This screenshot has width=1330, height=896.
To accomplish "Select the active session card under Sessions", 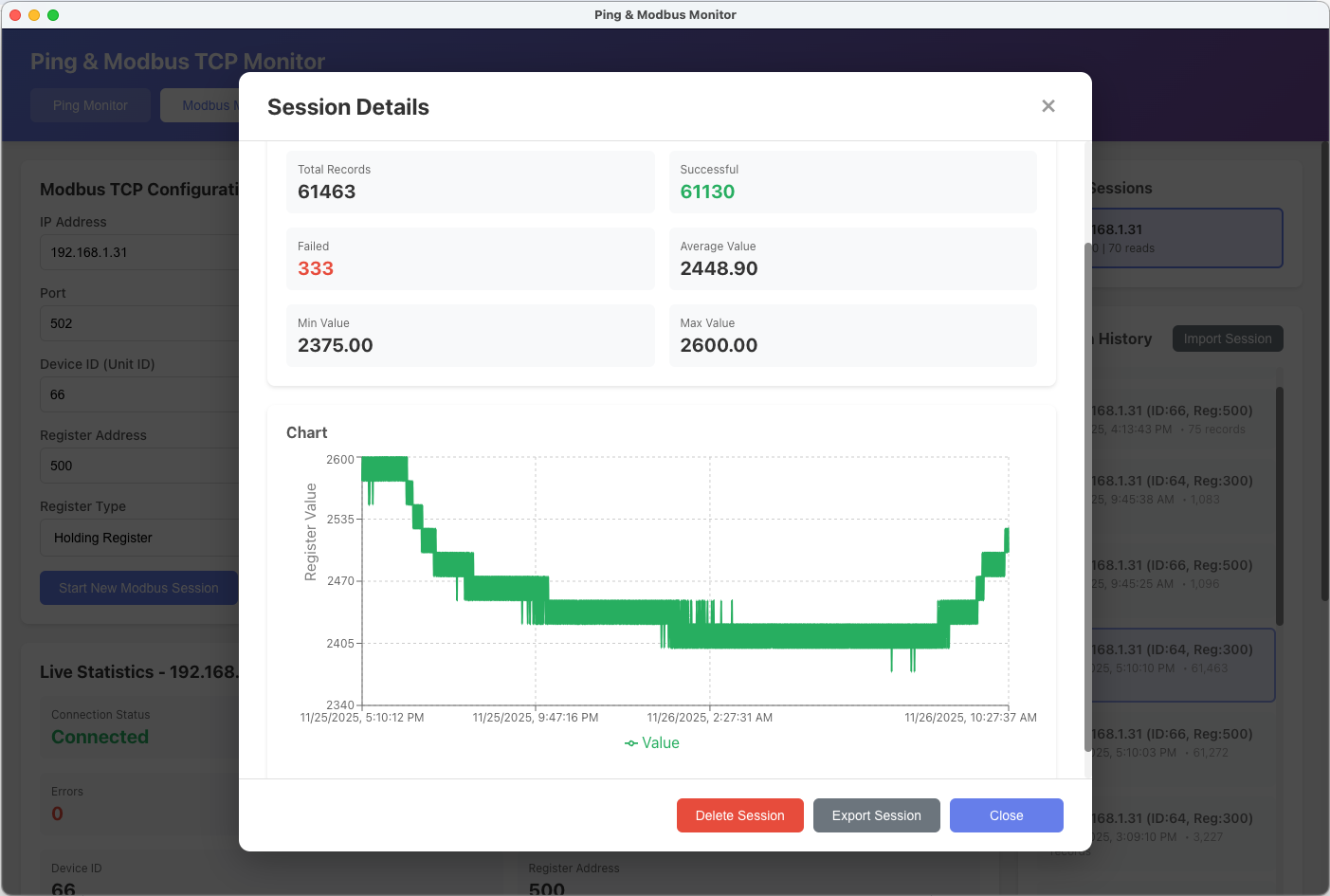I will click(1188, 238).
